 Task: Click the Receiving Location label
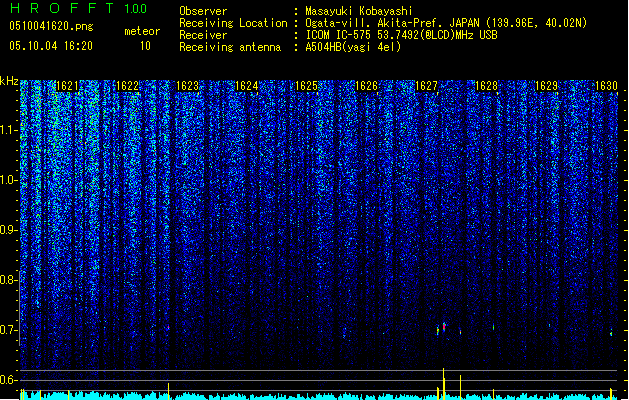233,23
